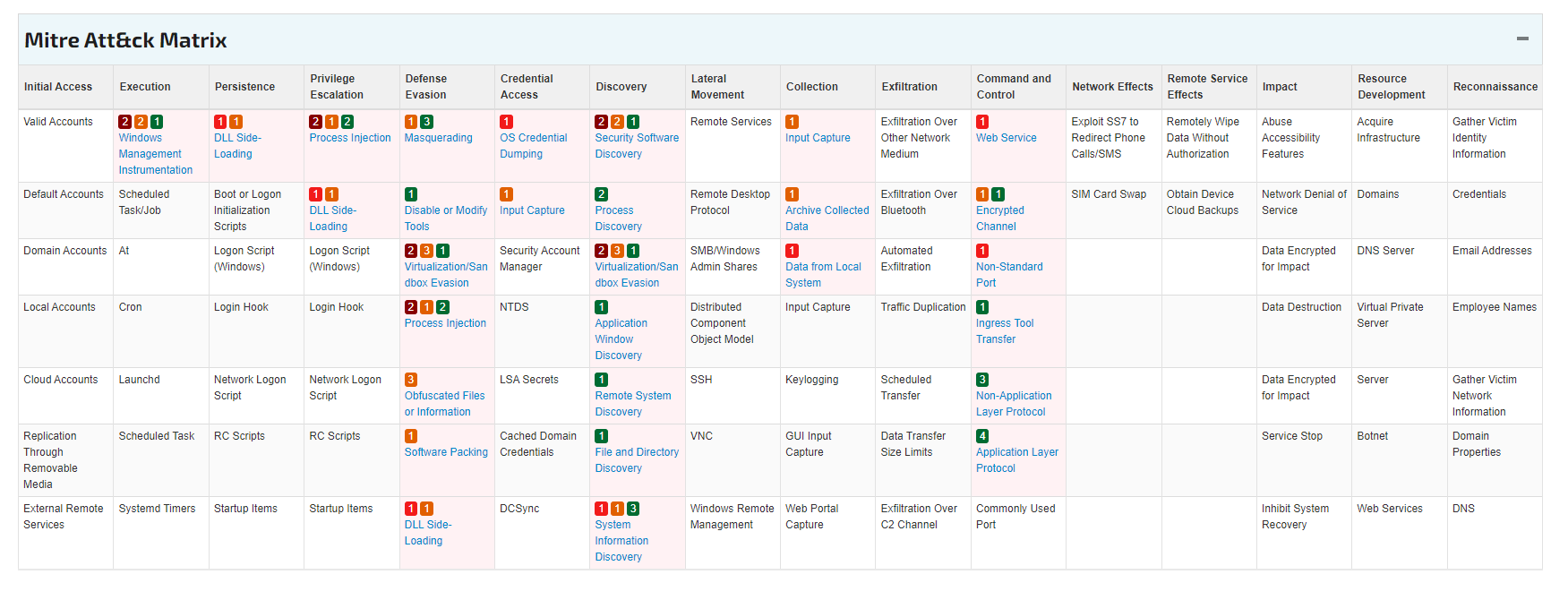The image size is (1568, 600).
Task: Open Ingress Tool Transfer link
Action: [1005, 331]
